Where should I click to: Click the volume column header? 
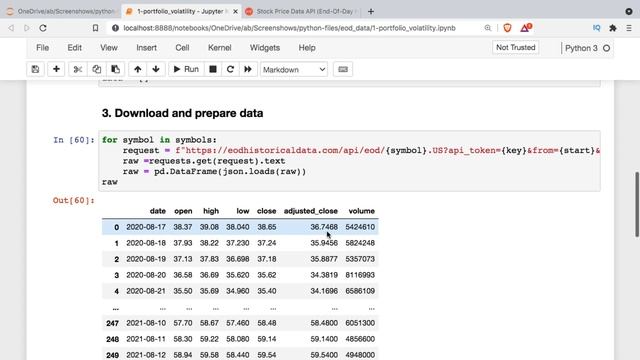point(361,211)
